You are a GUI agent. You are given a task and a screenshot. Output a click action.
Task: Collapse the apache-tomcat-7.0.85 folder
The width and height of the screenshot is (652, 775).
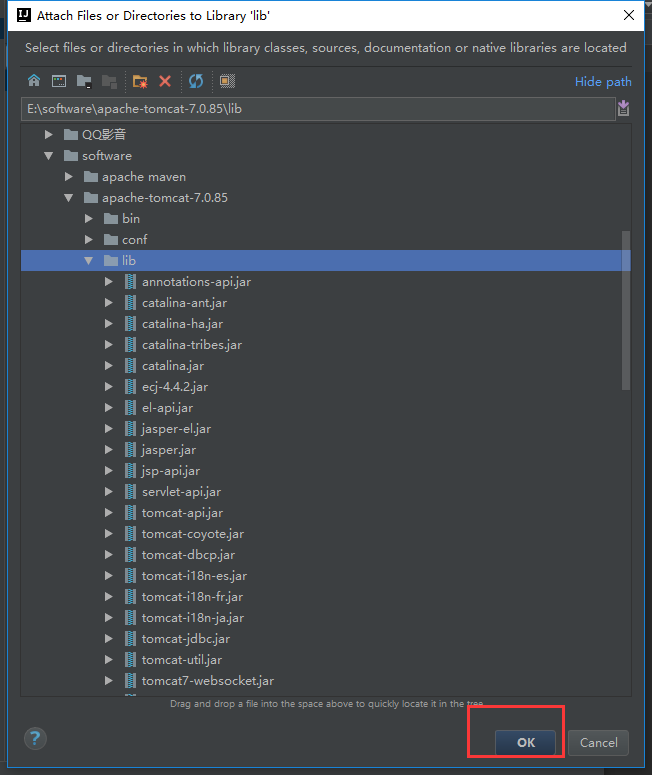[69, 198]
